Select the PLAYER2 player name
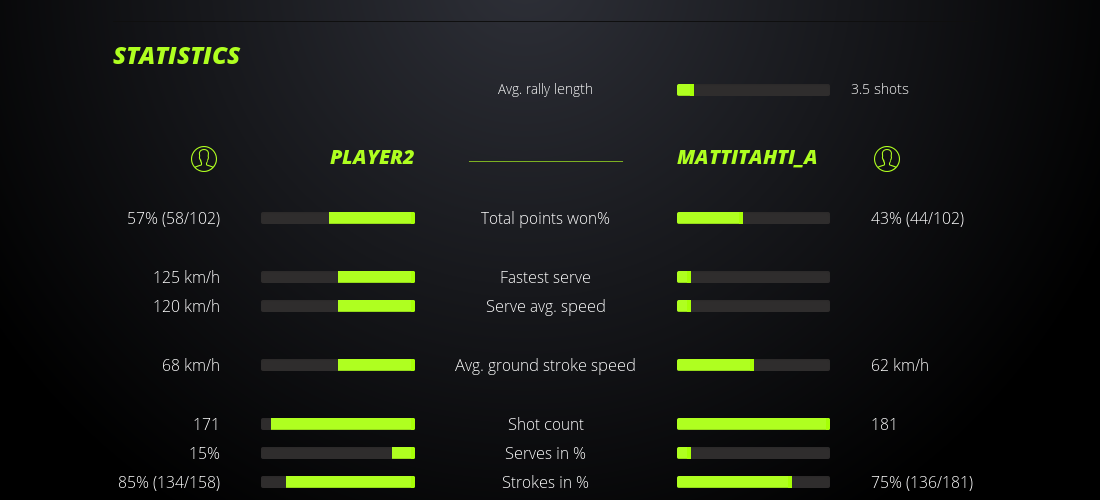This screenshot has width=1100, height=500. coord(372,157)
